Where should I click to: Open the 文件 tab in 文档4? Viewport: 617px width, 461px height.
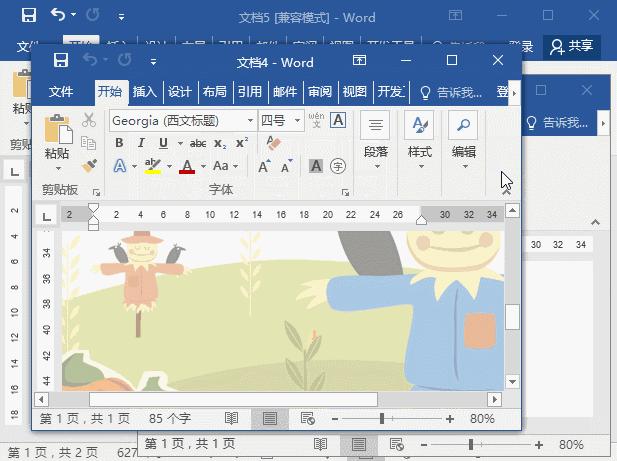click(61, 92)
